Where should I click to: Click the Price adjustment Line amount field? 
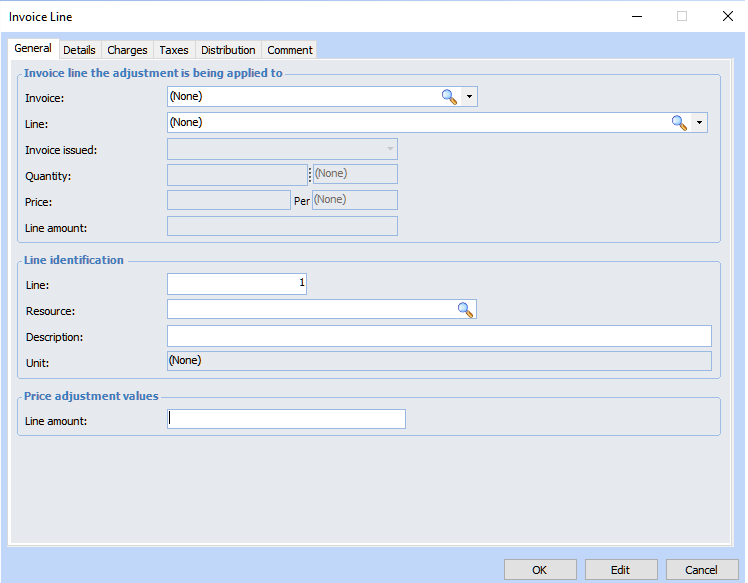coord(286,419)
